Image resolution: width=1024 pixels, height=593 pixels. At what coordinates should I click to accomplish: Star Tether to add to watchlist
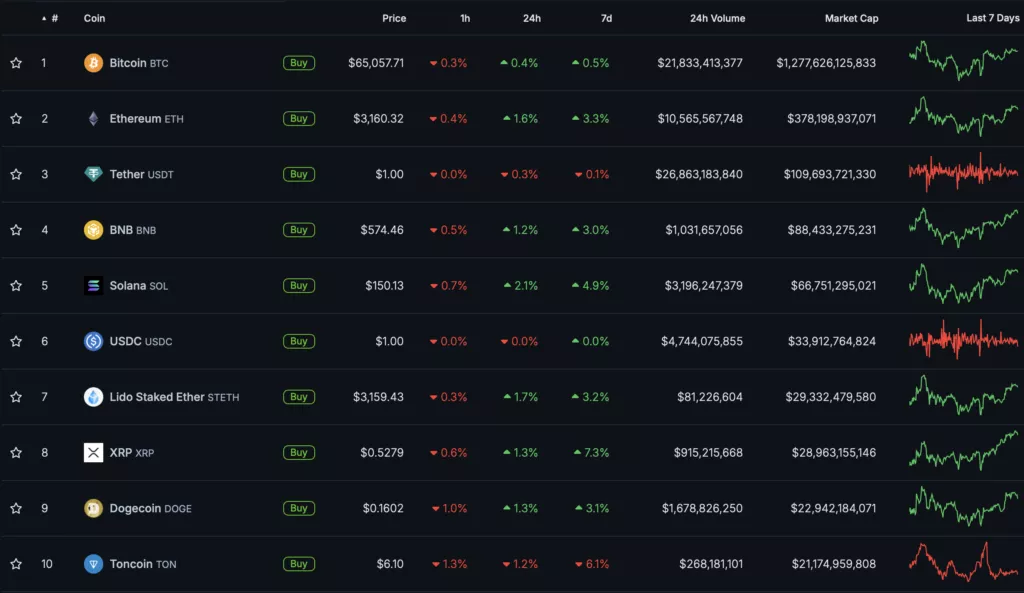point(16,174)
